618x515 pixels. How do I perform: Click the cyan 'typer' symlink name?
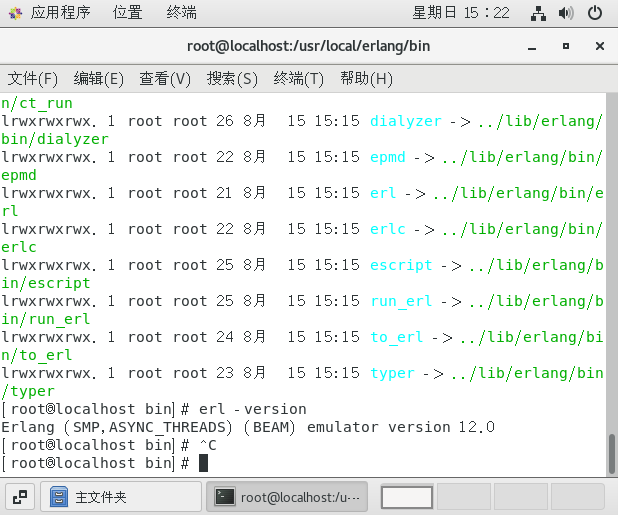coord(392,374)
